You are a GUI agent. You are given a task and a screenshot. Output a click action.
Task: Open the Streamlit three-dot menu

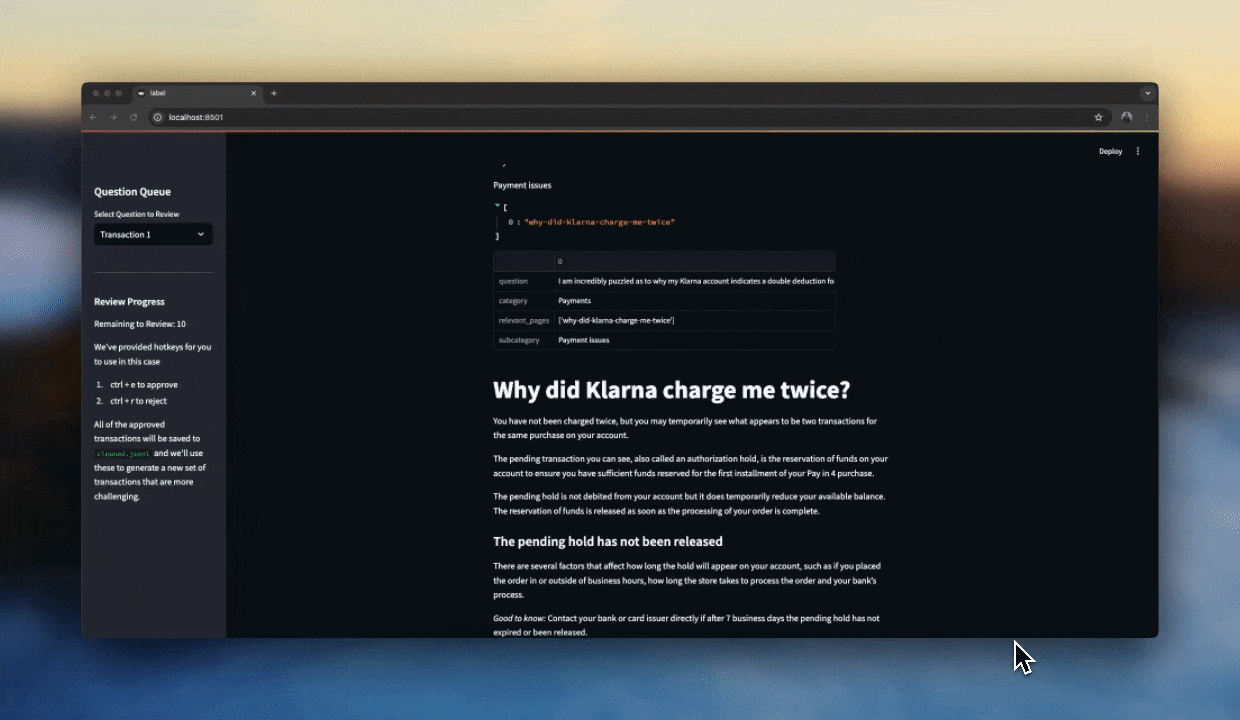[x=1138, y=152]
